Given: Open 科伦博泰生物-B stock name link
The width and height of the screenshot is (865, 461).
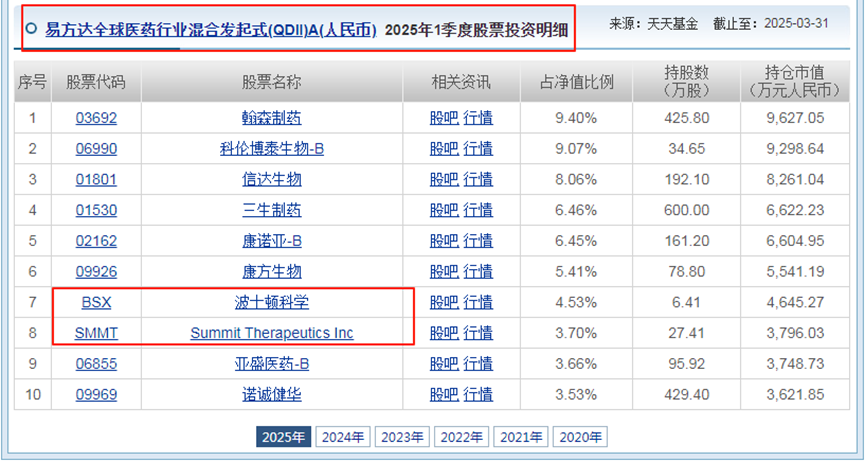Looking at the screenshot, I should [x=272, y=149].
